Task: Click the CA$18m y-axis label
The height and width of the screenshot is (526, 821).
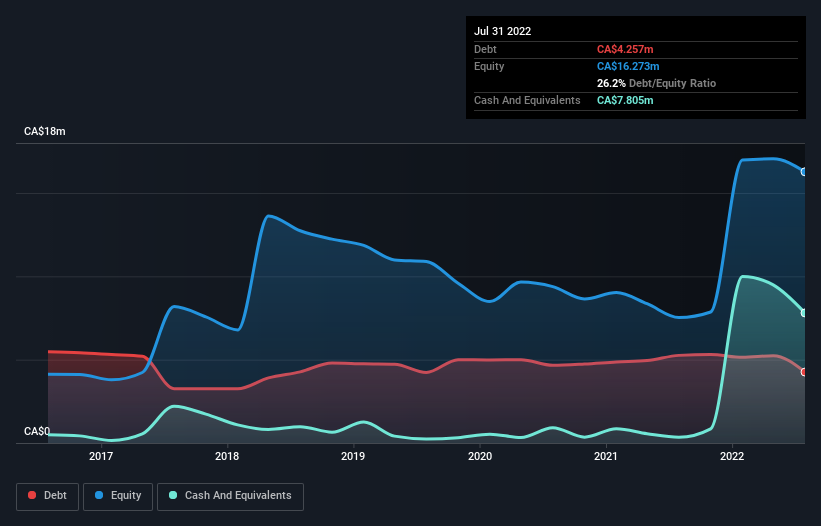Action: point(45,131)
